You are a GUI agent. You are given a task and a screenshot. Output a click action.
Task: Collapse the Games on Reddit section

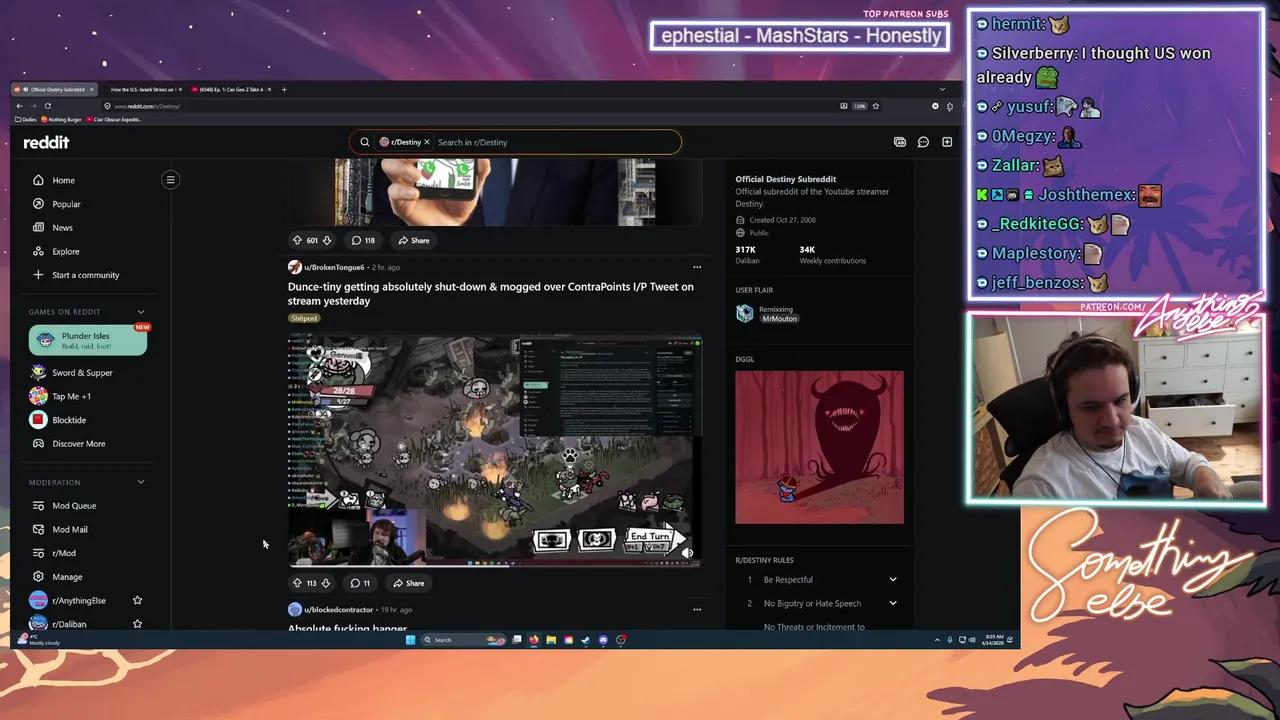[x=140, y=312]
